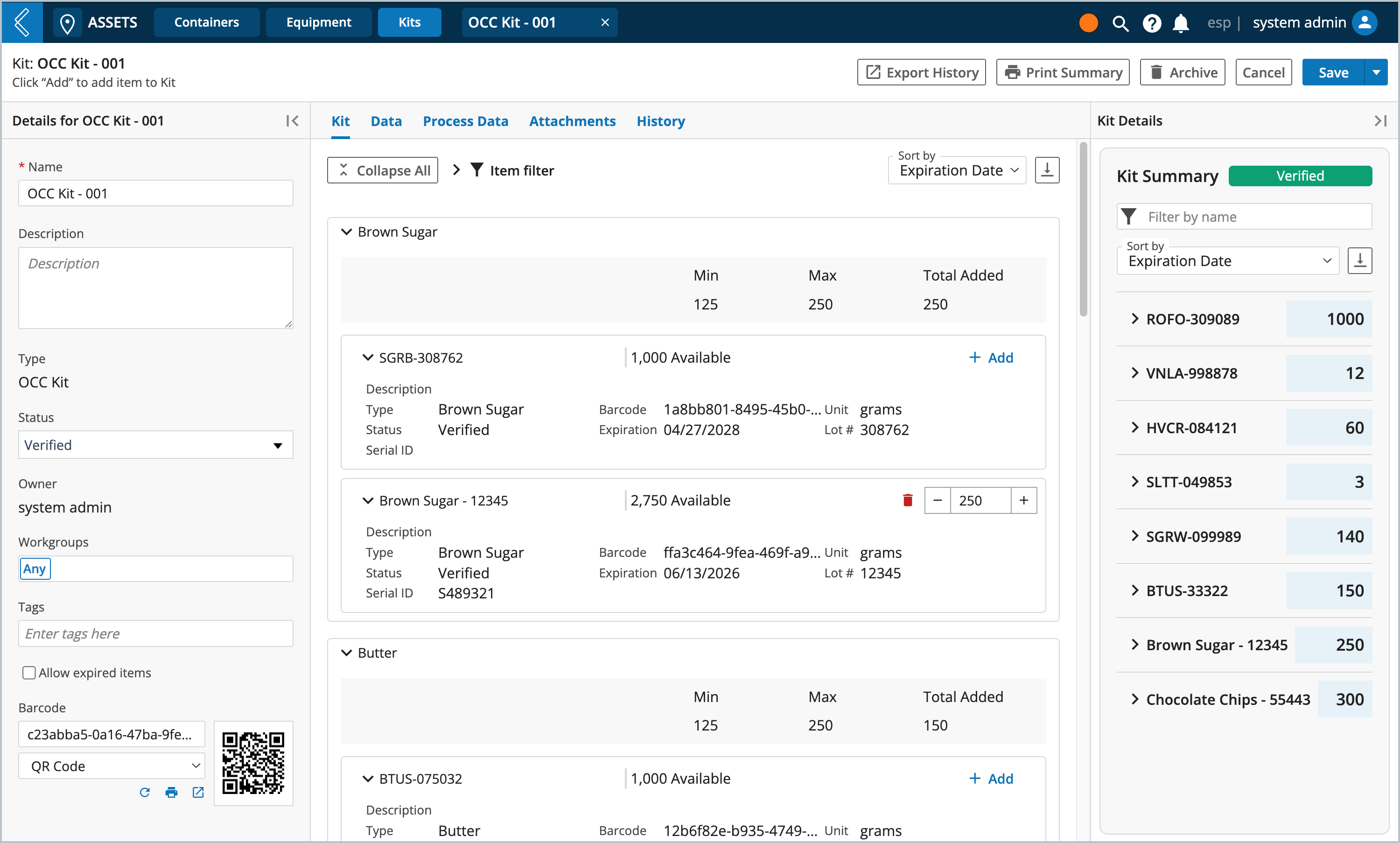Screen dimensions: 1400x843
Task: Print the barcode using printer icon
Action: (x=171, y=792)
